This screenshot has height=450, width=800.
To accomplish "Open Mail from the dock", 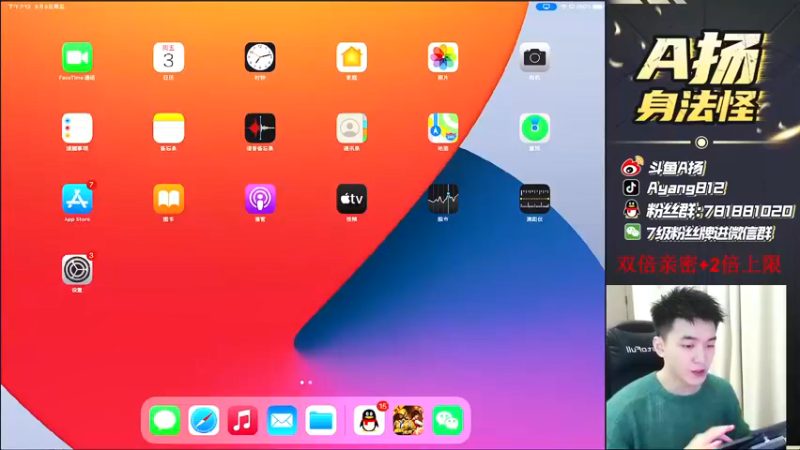I will click(x=282, y=421).
